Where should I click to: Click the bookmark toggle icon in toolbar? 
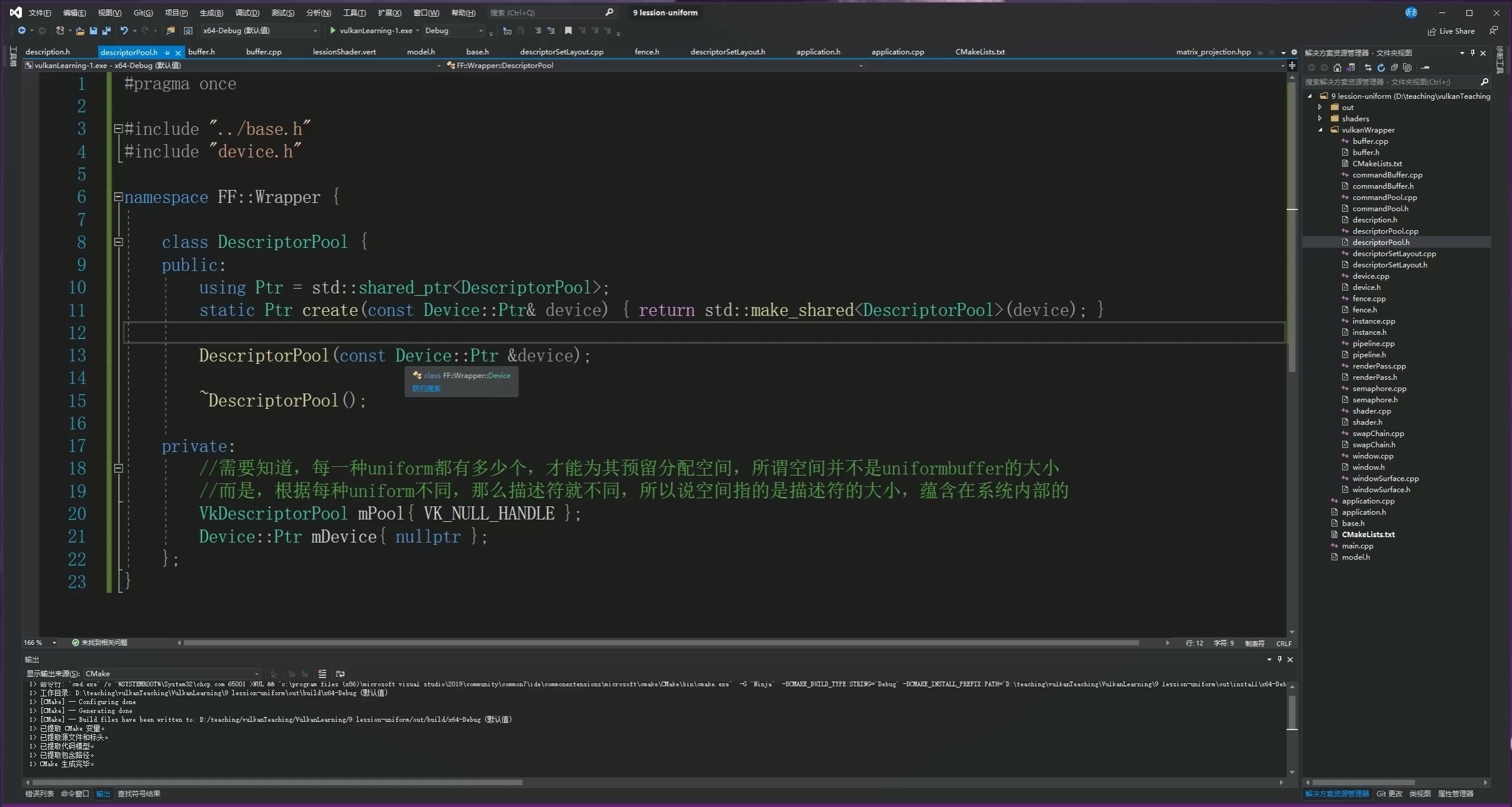568,31
